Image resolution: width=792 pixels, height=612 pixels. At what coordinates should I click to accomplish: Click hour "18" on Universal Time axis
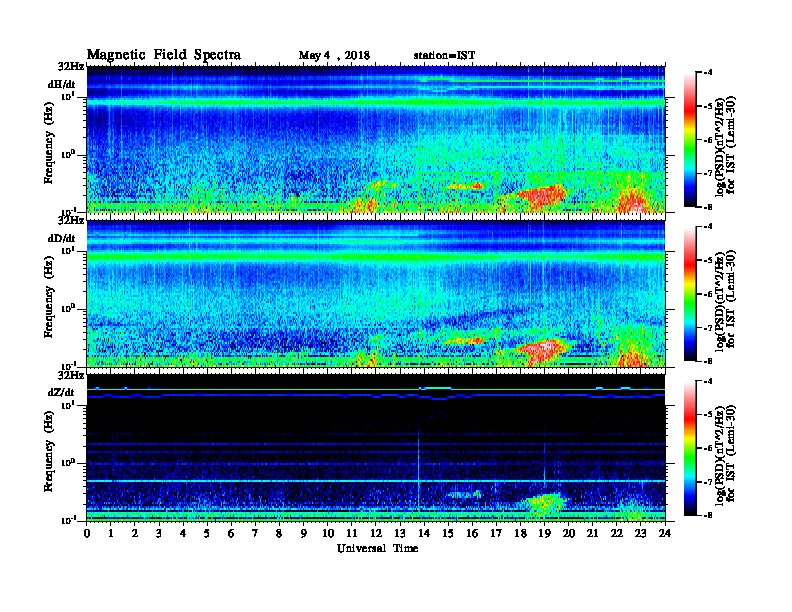(x=520, y=534)
